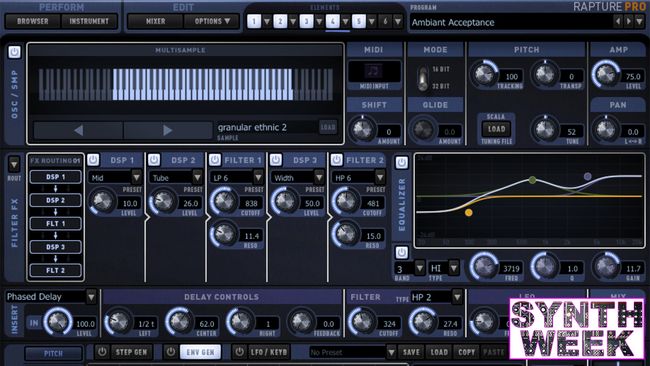The width and height of the screenshot is (650, 366).
Task: Click the Filter 1 cutoff knob
Action: pos(224,201)
